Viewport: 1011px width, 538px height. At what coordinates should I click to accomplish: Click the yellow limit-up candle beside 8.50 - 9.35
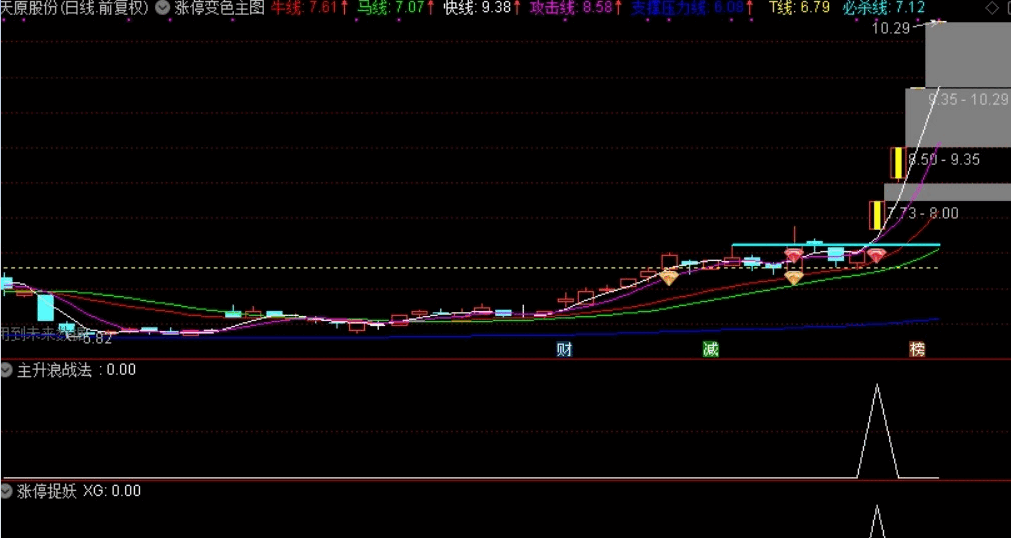898,163
